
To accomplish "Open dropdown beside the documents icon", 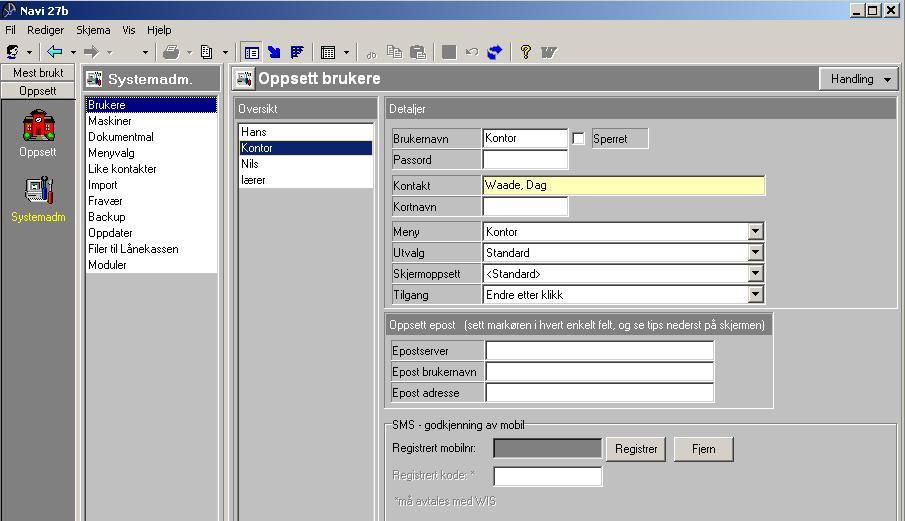I will (226, 53).
